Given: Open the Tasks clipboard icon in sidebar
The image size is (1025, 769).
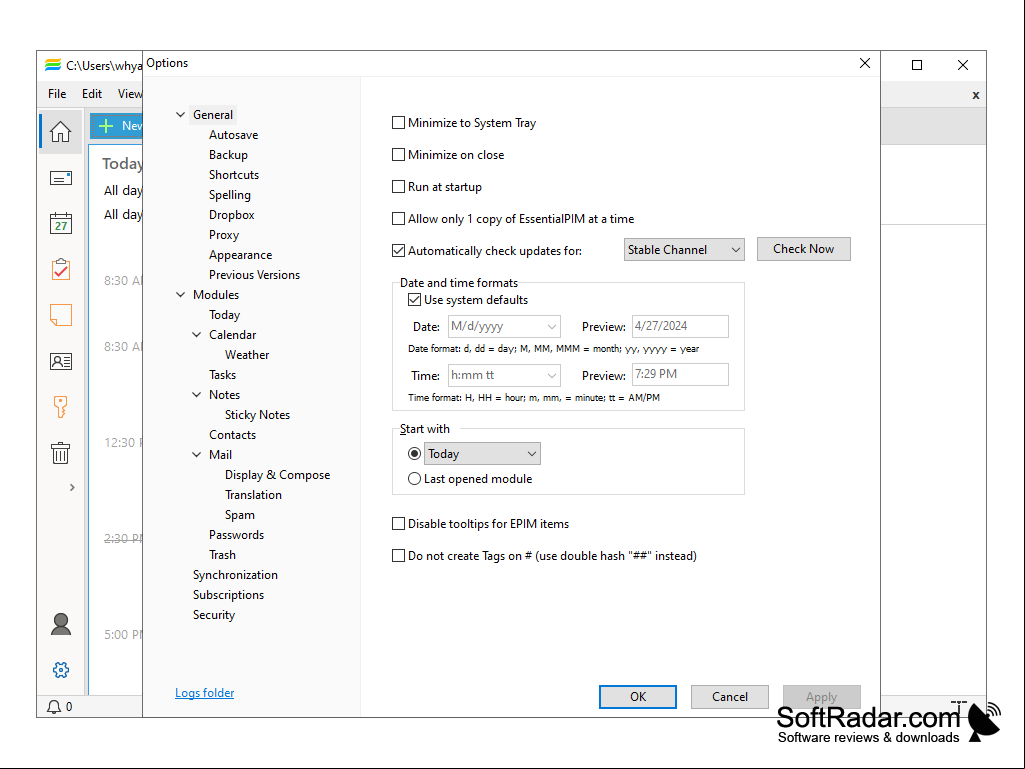Looking at the screenshot, I should (60, 269).
